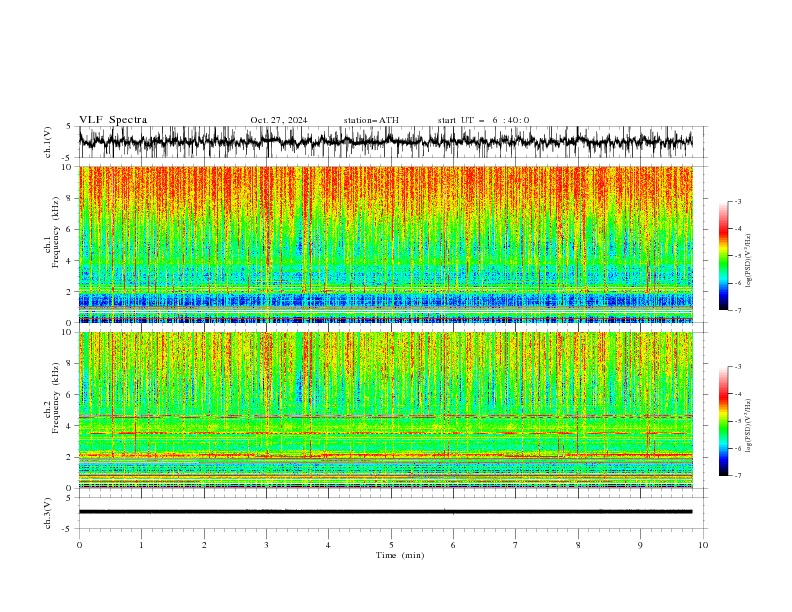
Task: Select the date text "Oct. 27, 2024"
Action: click(x=279, y=120)
